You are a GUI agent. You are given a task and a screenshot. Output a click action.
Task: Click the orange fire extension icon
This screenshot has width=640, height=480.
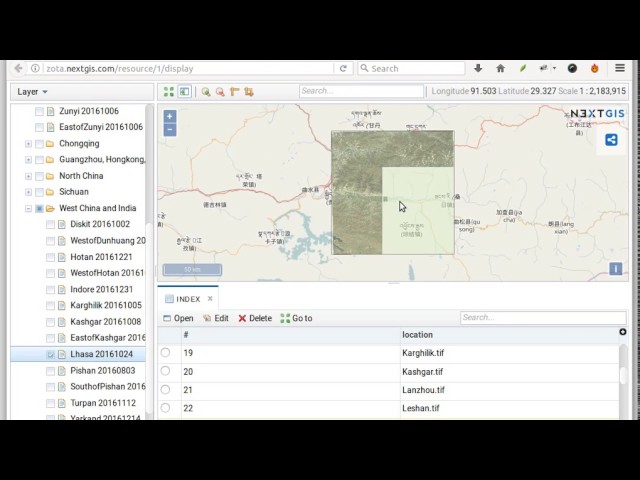[x=595, y=68]
